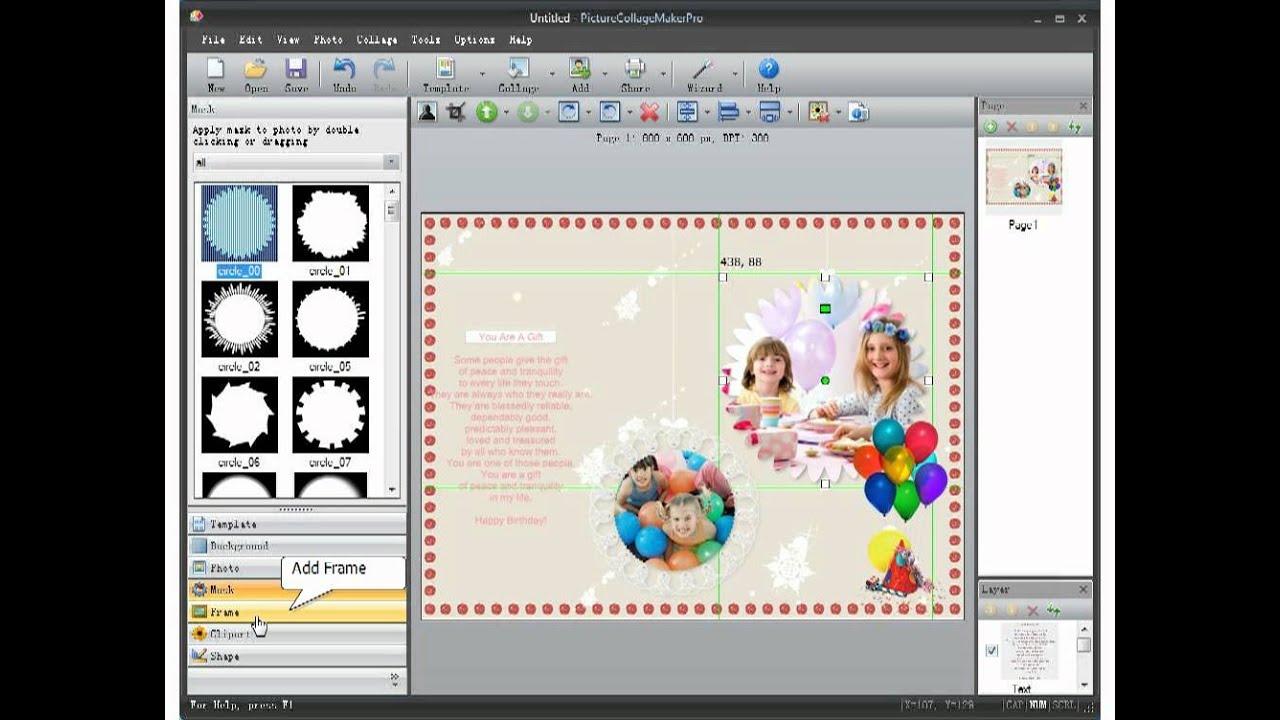This screenshot has height=720, width=1280.
Task: Click the align center icon
Action: tap(688, 112)
